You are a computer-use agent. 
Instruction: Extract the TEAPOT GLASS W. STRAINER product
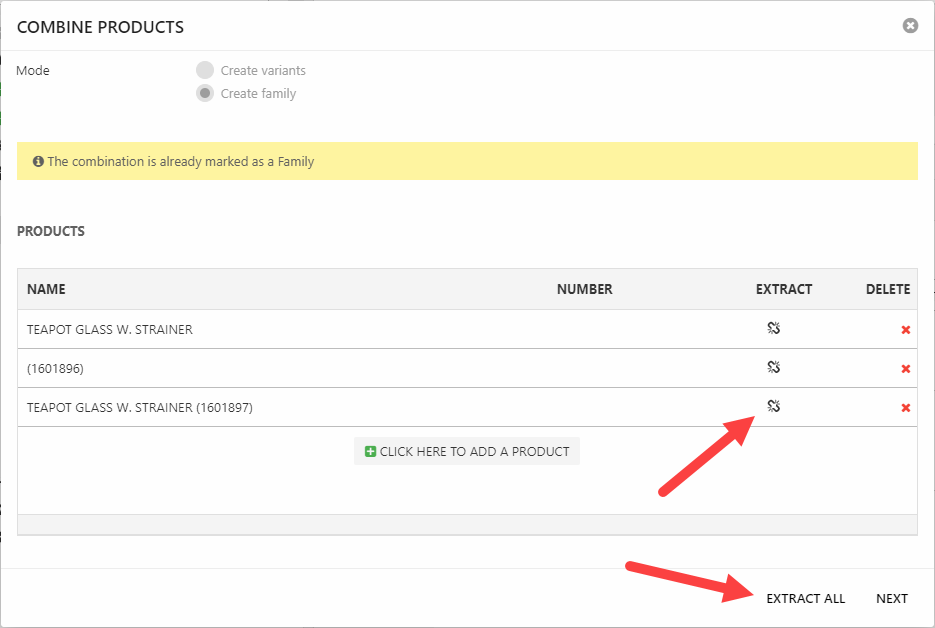773,328
